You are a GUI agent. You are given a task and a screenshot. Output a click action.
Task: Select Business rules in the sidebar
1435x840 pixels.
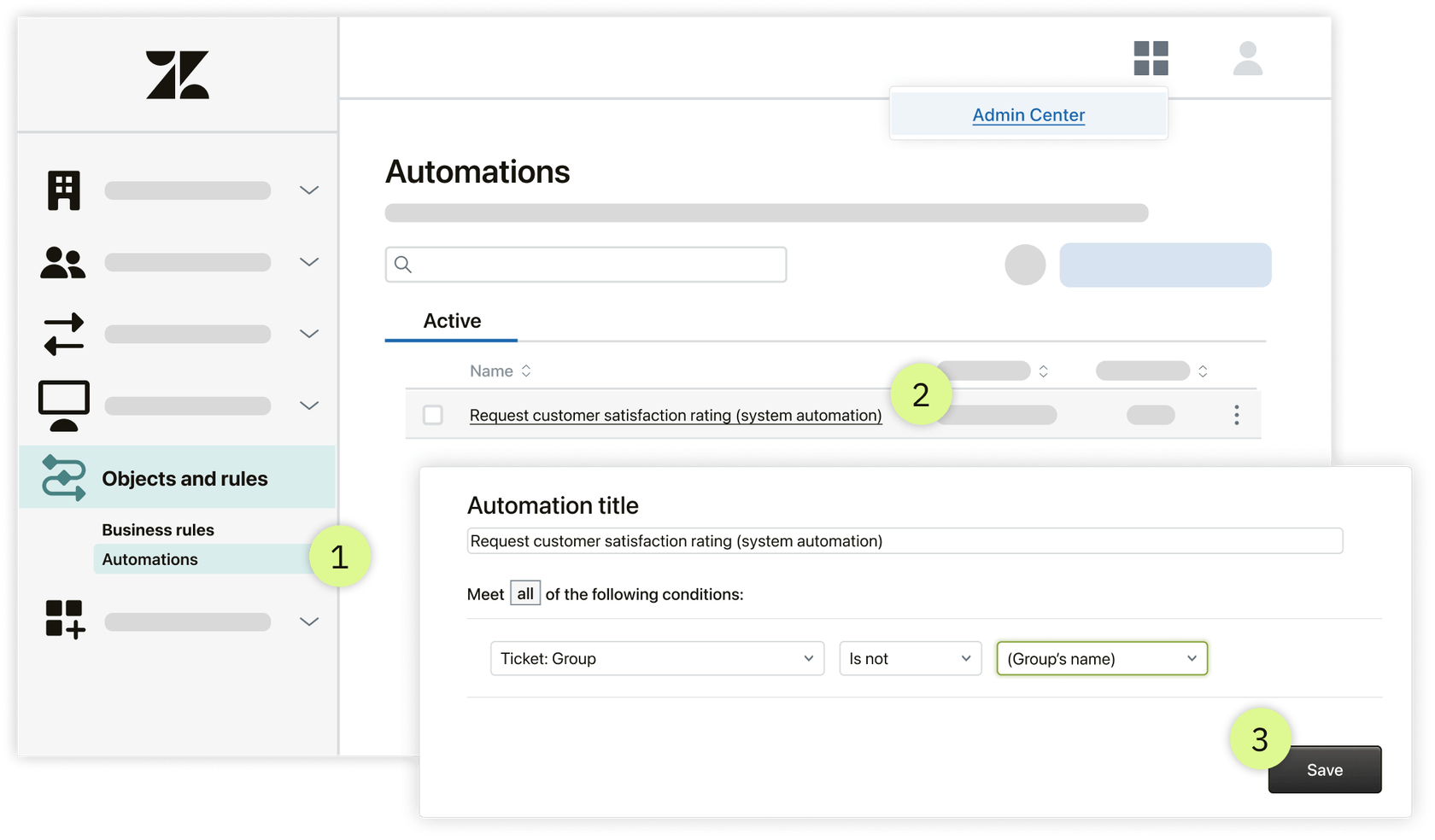pyautogui.click(x=158, y=529)
